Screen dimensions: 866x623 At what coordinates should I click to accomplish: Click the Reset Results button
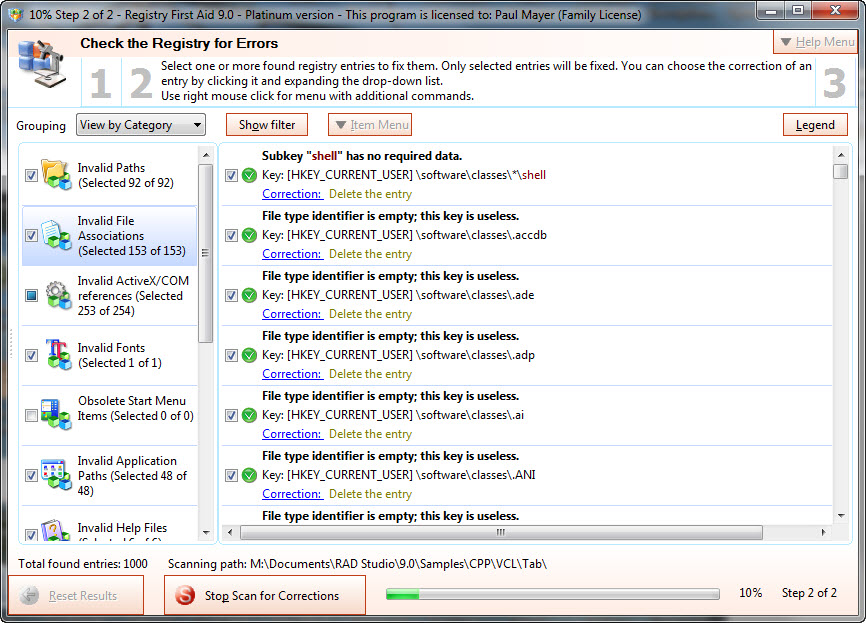(76, 595)
